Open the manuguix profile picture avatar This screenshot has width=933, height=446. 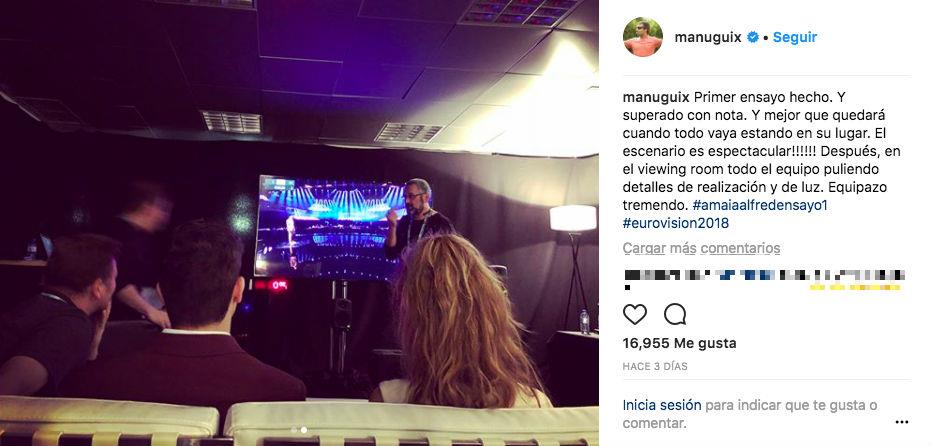643,37
